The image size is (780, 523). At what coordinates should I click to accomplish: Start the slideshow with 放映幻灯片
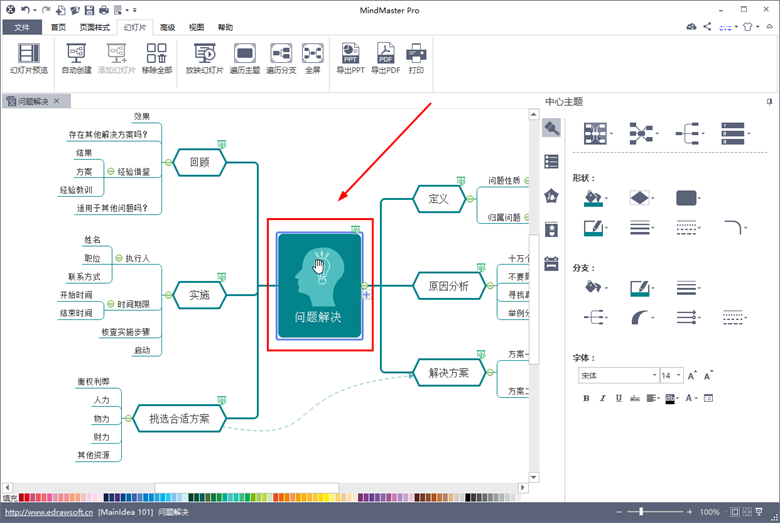[204, 58]
